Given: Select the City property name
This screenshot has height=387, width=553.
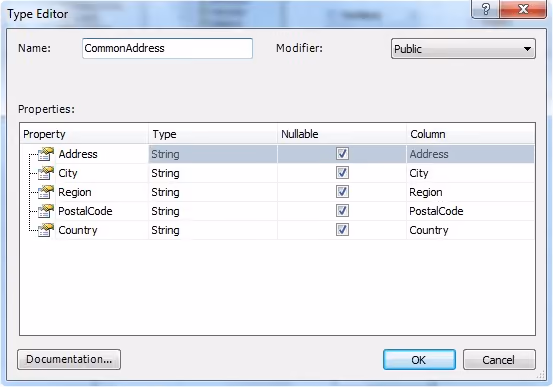Looking at the screenshot, I should point(68,173).
